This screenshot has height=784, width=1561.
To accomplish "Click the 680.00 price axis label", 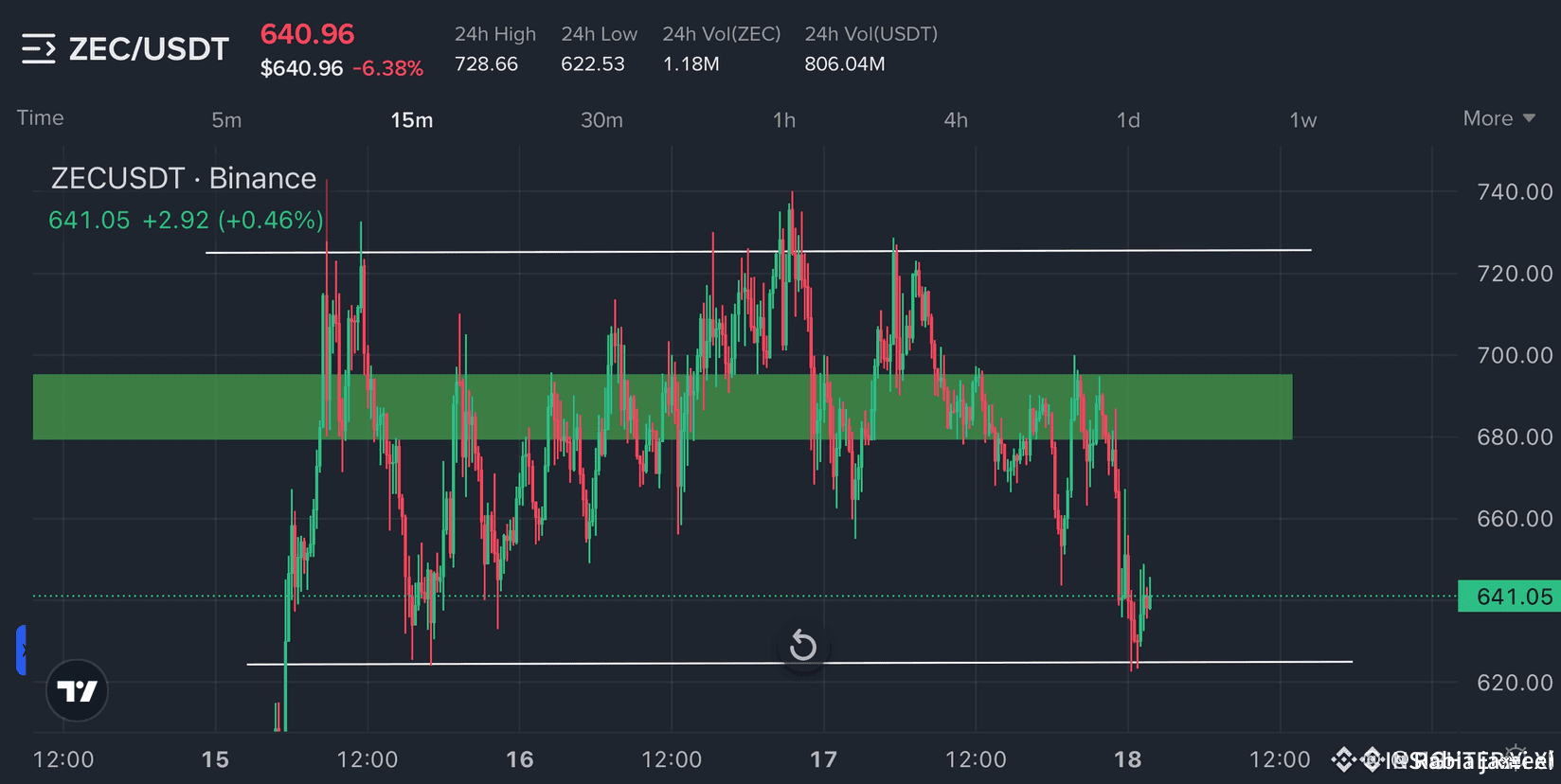I will click(1516, 437).
